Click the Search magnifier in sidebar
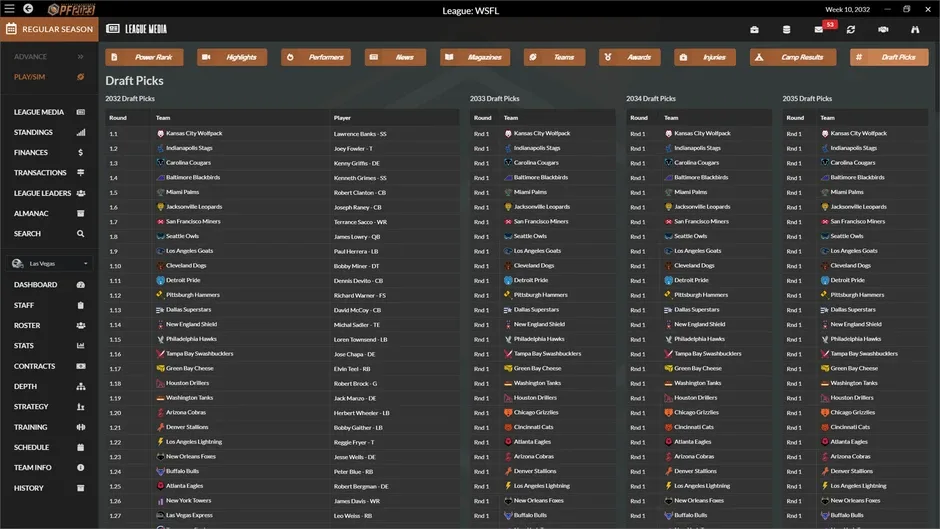940x529 pixels. coord(80,234)
